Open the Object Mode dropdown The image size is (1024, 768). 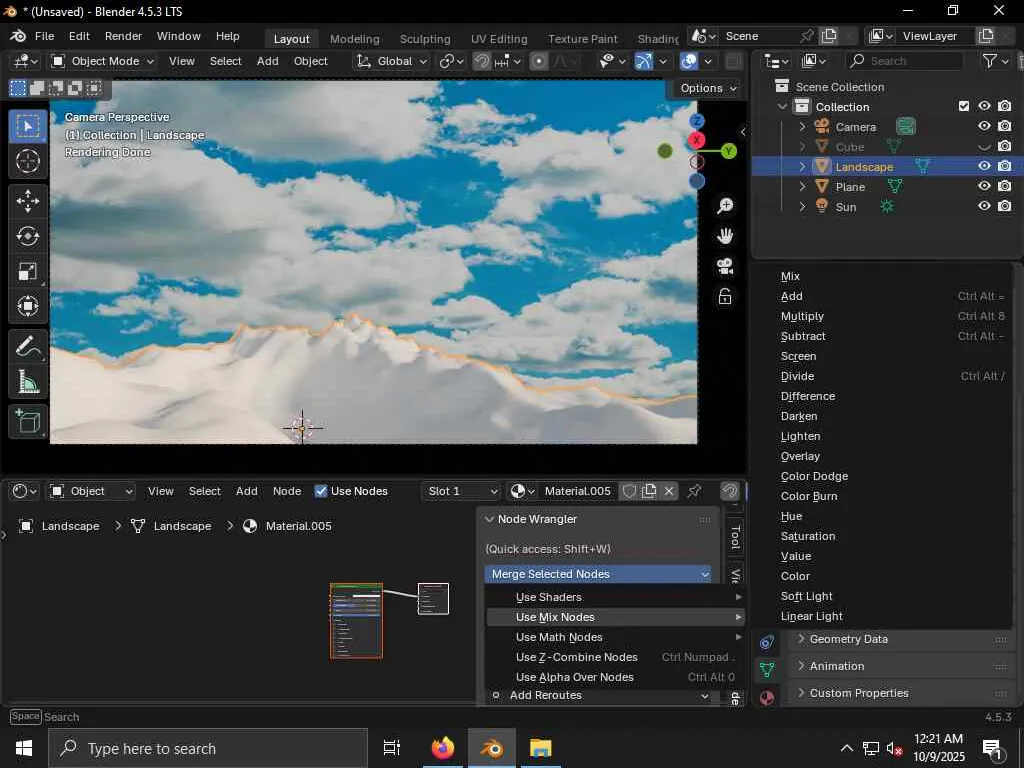point(103,61)
